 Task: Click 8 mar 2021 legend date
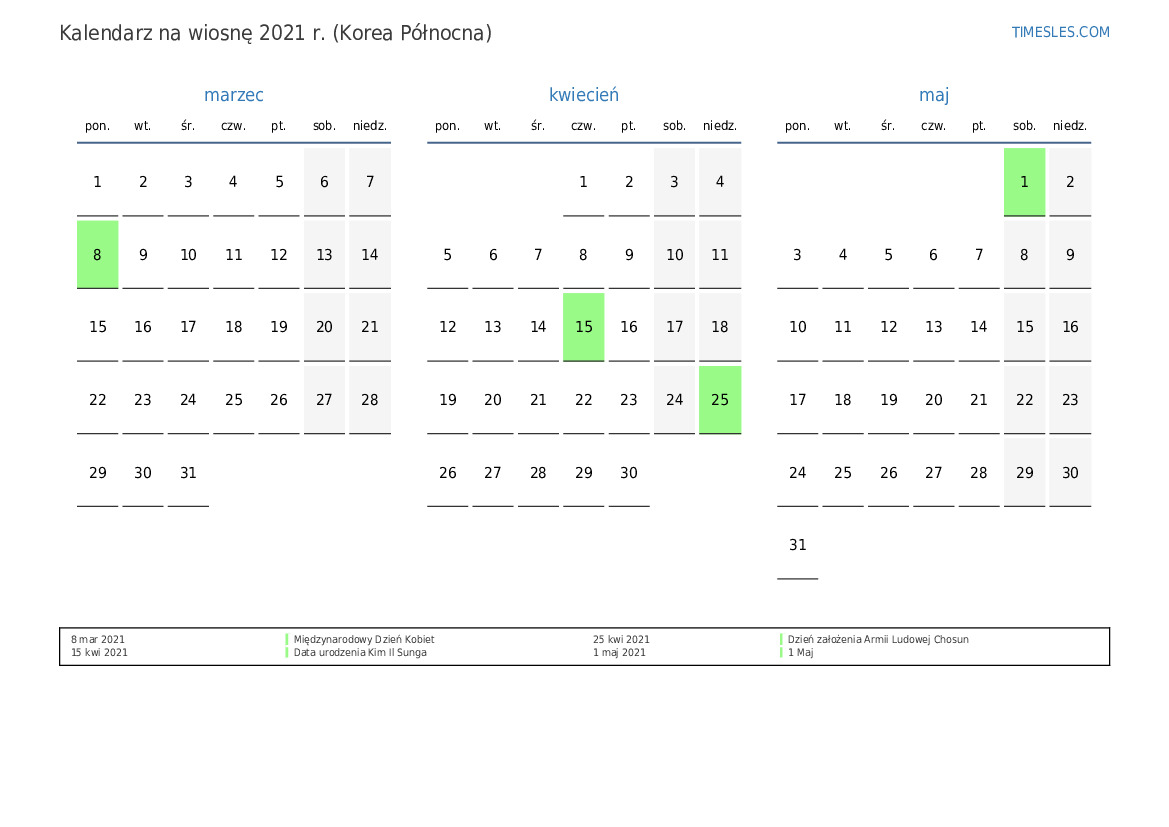pos(98,639)
